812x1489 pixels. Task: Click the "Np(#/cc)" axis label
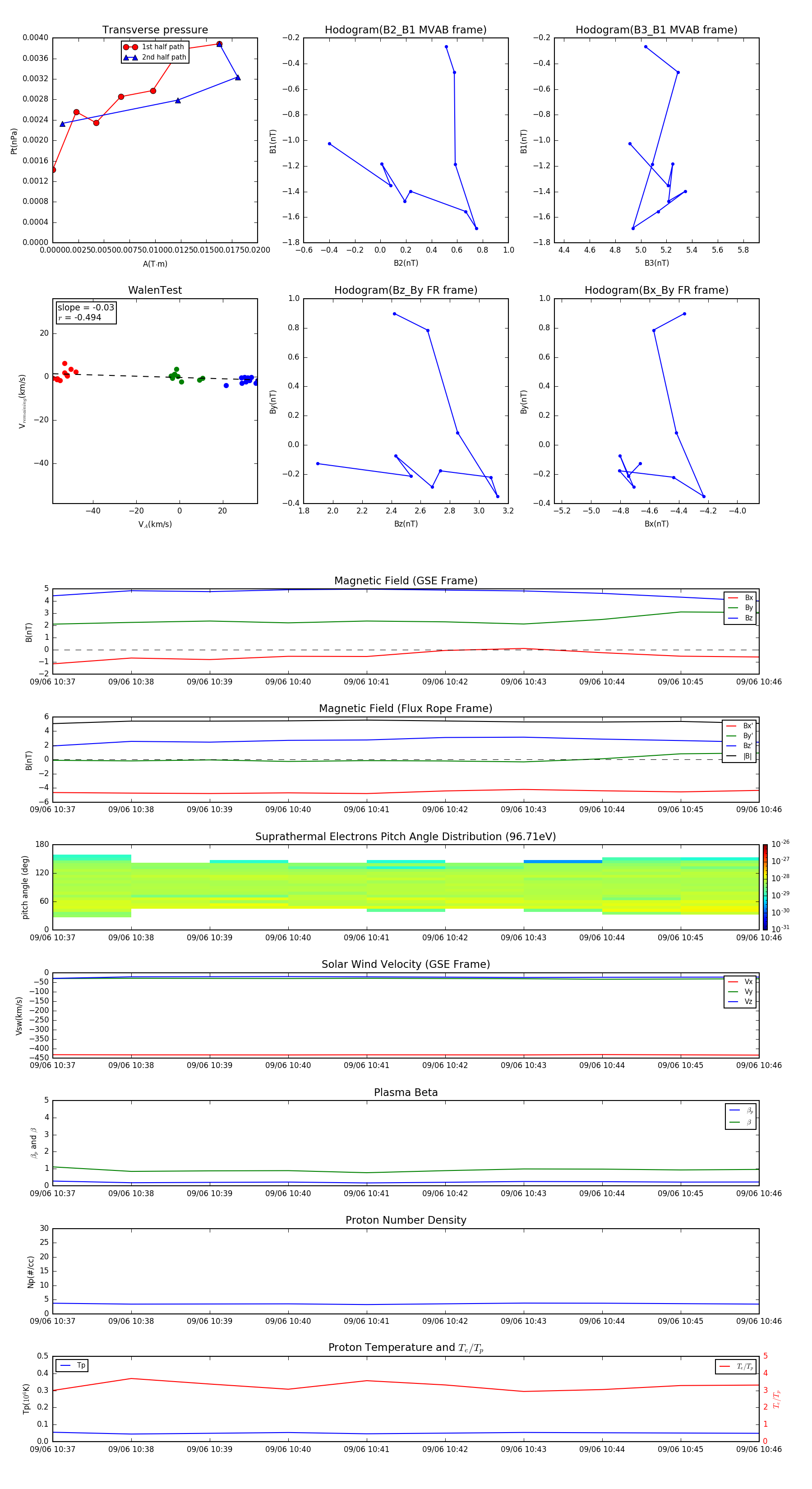[31, 1272]
